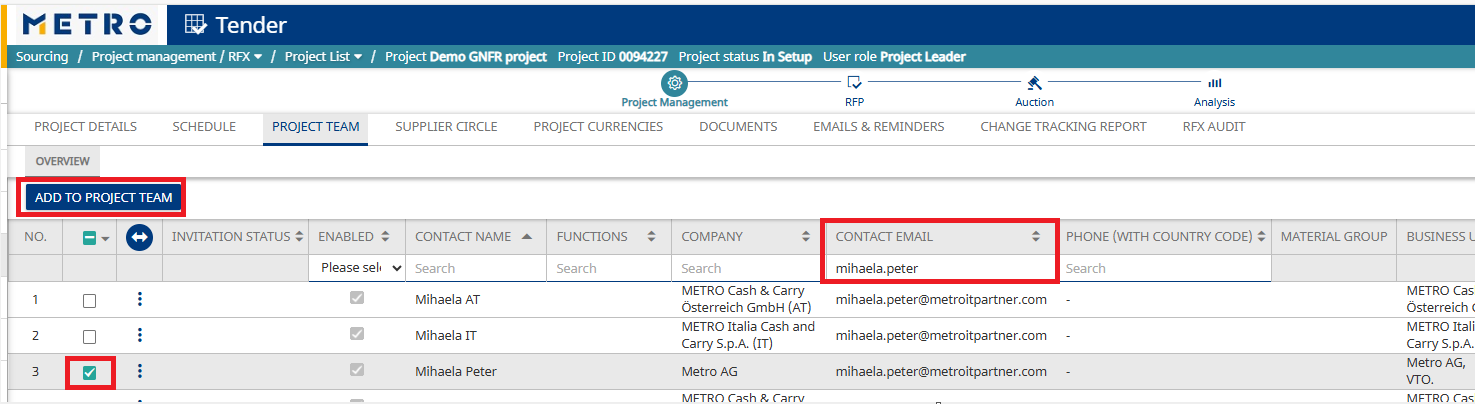The height and width of the screenshot is (404, 1475).
Task: Sort by Invitation Status column arrows
Action: (298, 237)
